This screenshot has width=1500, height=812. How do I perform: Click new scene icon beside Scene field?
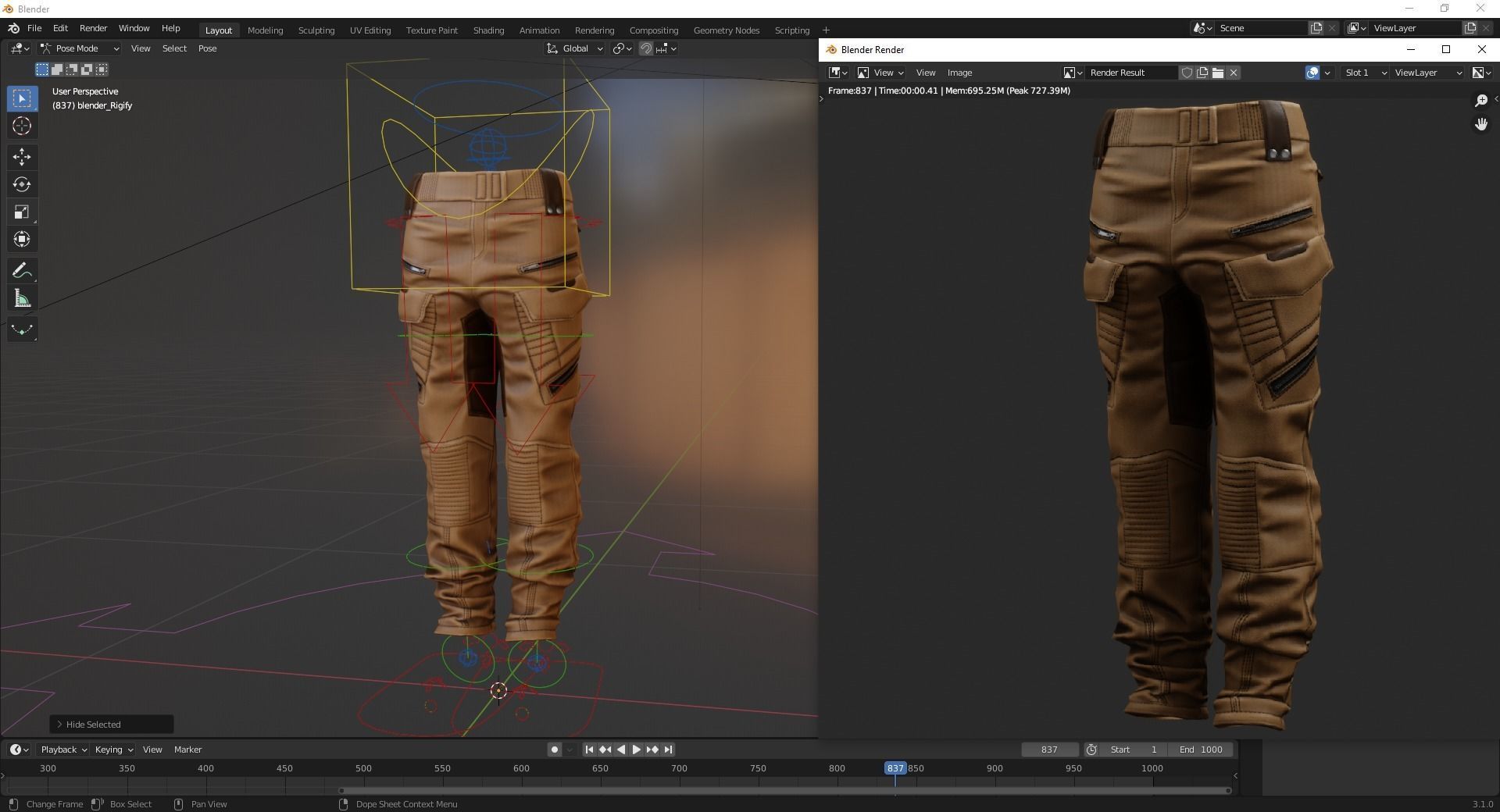1316,28
